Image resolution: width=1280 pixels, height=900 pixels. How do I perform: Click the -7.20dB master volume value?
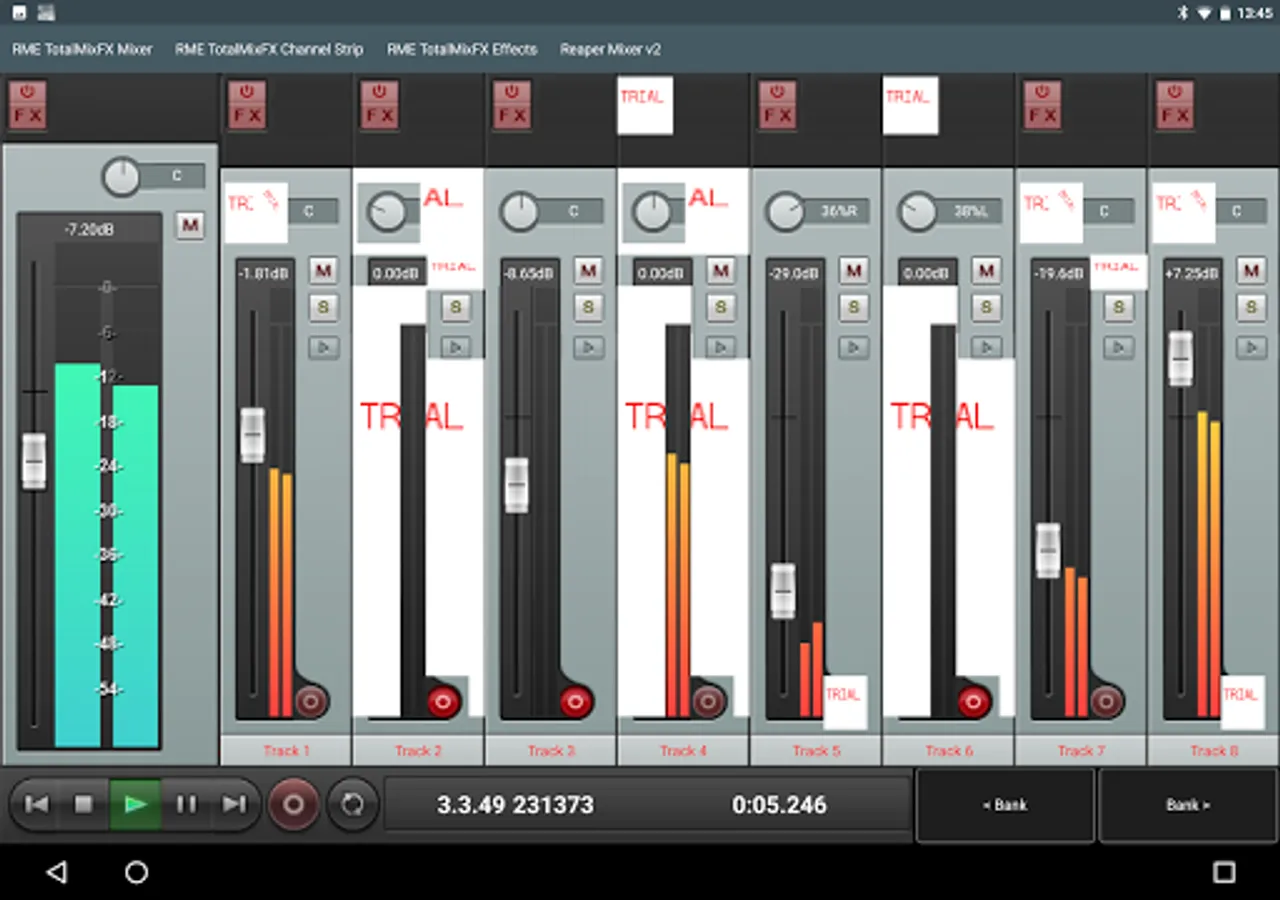[x=89, y=230]
